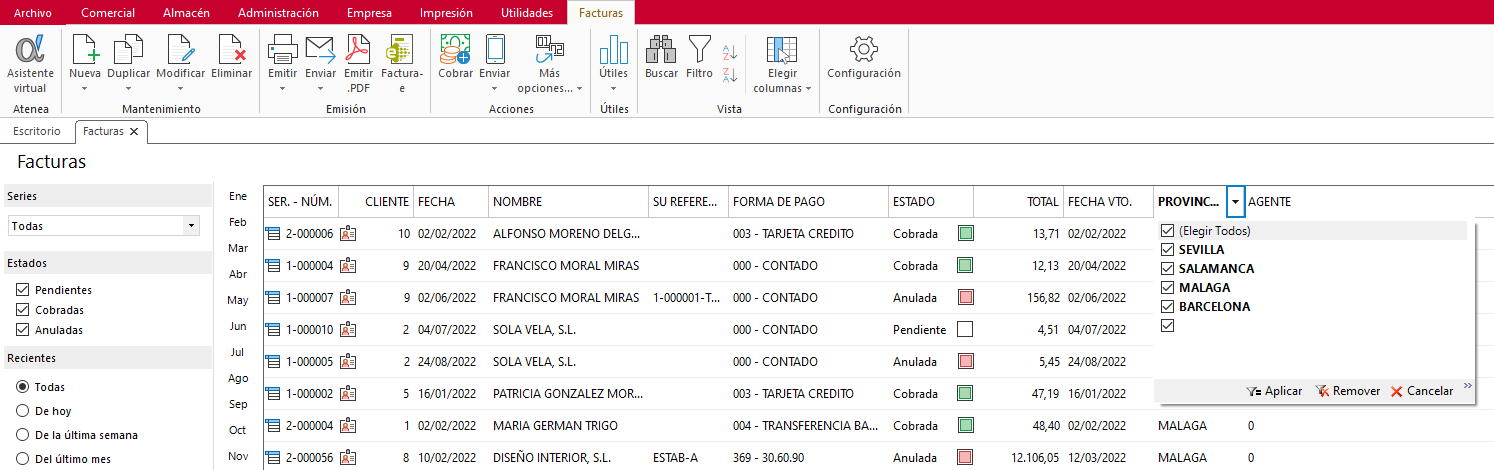Image resolution: width=1494 pixels, height=470 pixels.
Task: Click document icon of invoice 2-000006
Action: (273, 234)
